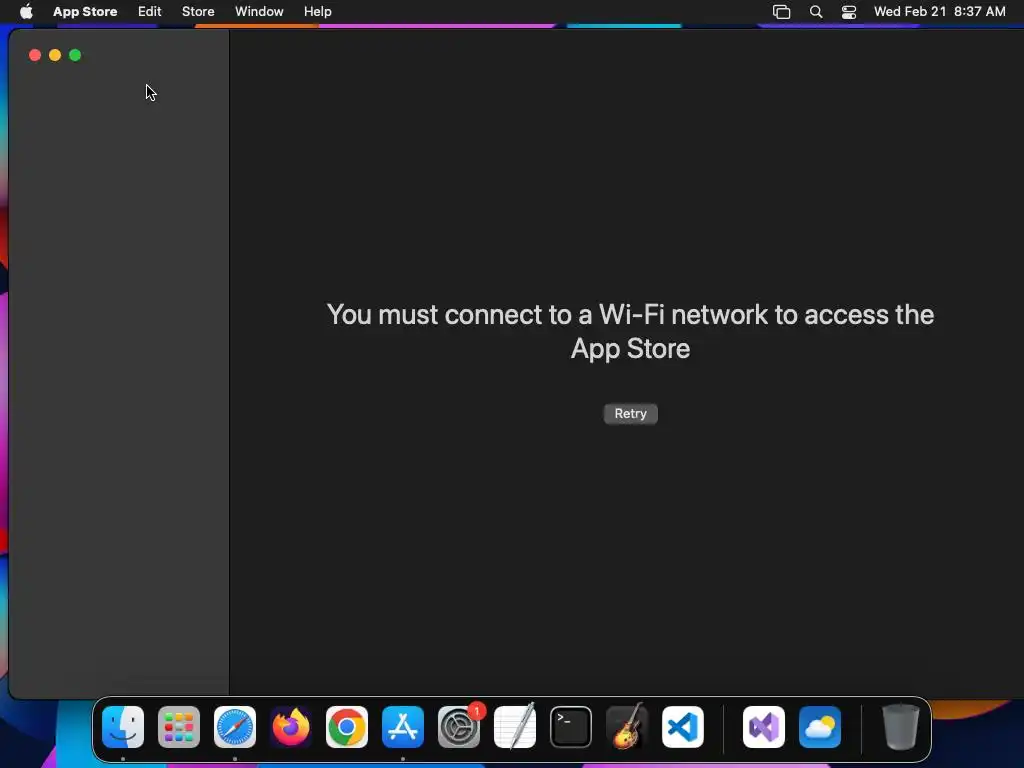1024x768 pixels.
Task: Click the Retry button
Action: click(630, 413)
